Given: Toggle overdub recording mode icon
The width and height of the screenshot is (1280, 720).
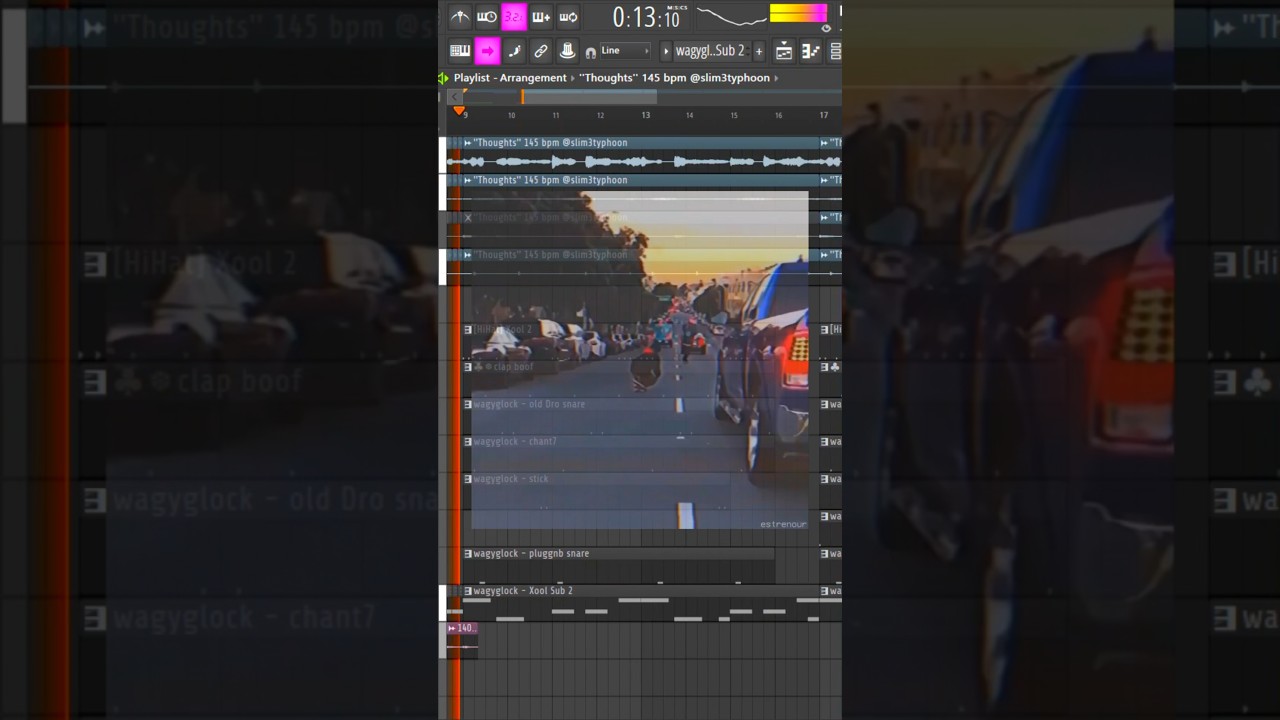Looking at the screenshot, I should tap(541, 17).
